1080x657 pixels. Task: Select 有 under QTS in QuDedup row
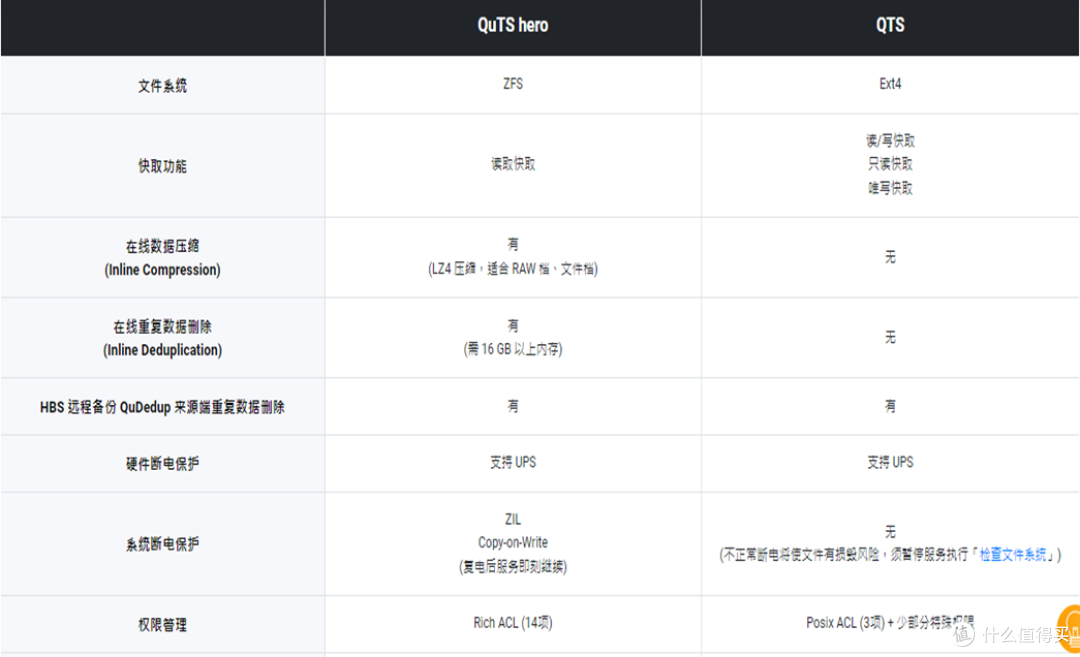click(x=890, y=406)
